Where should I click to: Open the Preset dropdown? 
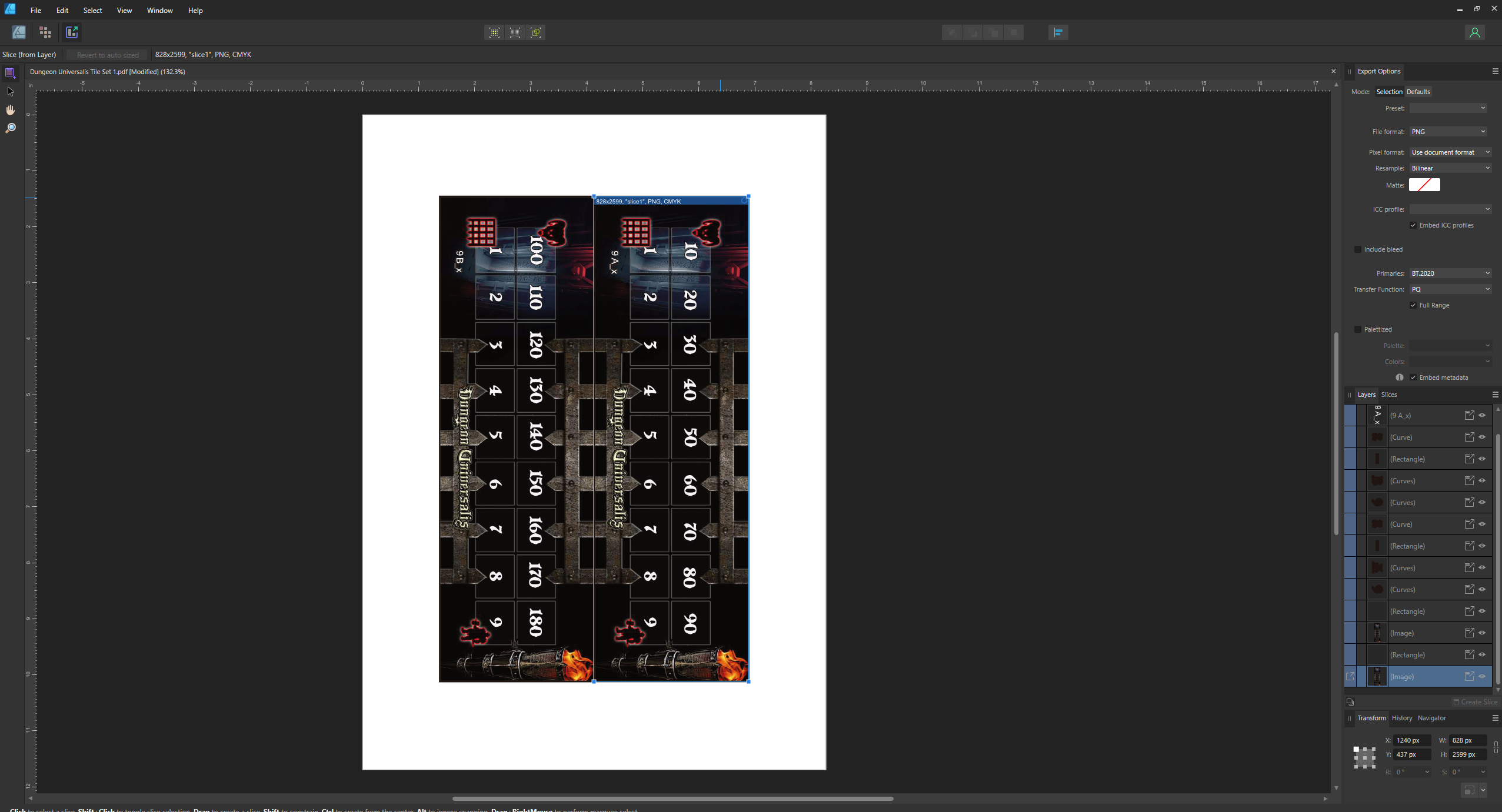click(1448, 108)
